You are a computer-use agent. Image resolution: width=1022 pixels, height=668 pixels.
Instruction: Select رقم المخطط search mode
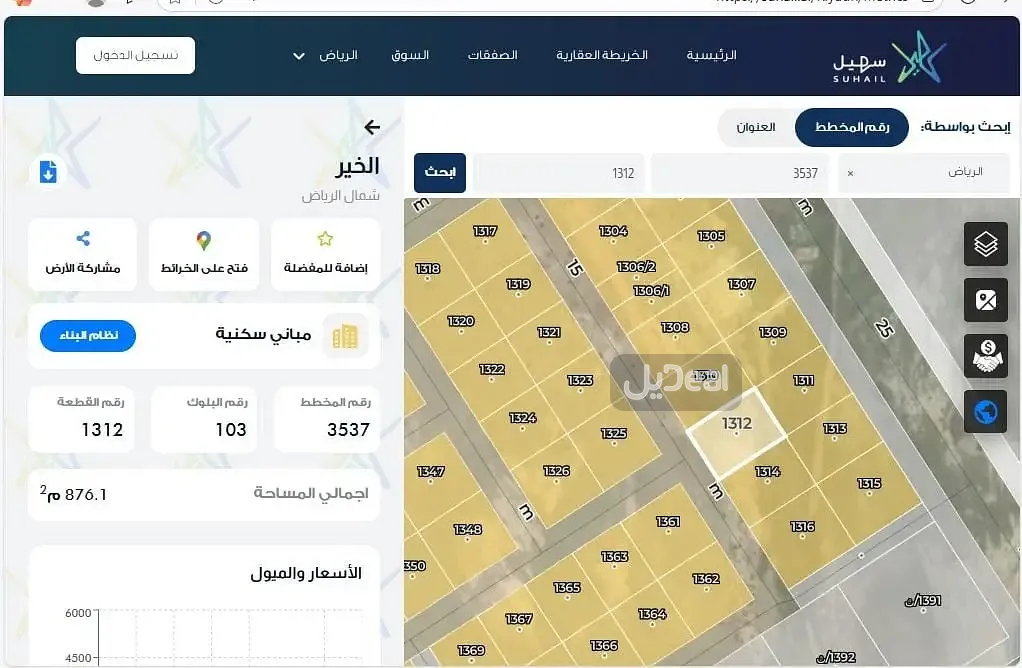[x=852, y=127]
